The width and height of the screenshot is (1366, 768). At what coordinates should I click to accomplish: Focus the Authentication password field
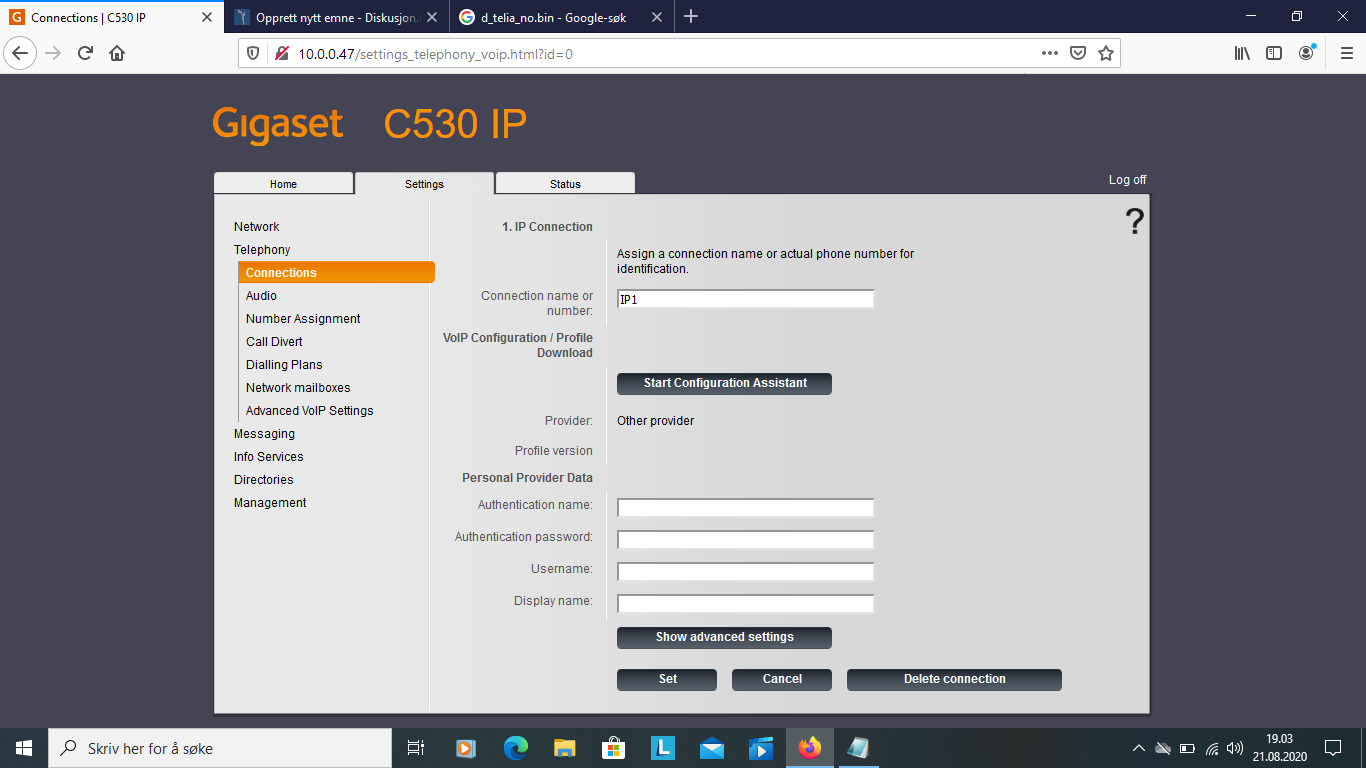pyautogui.click(x=746, y=540)
